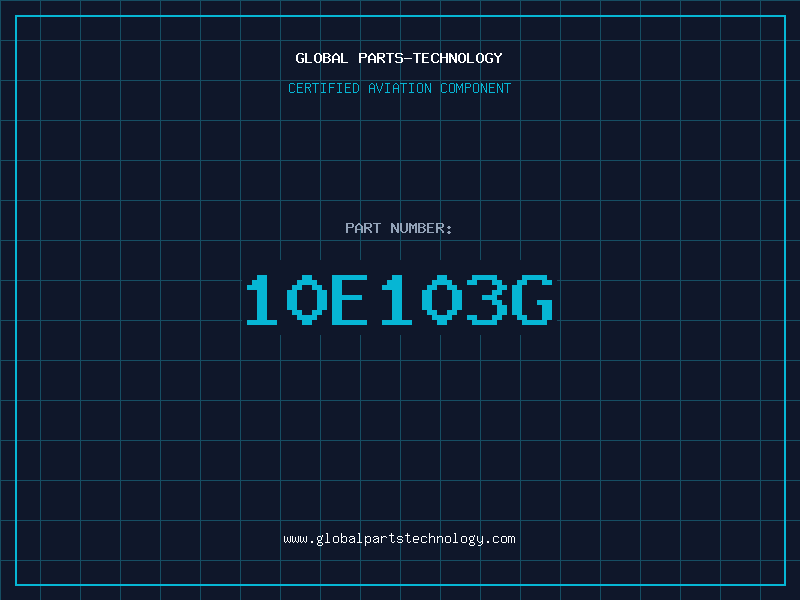The width and height of the screenshot is (800, 600).
Task: Open the www.globalpartstechnology.com website link
Action: [399, 539]
